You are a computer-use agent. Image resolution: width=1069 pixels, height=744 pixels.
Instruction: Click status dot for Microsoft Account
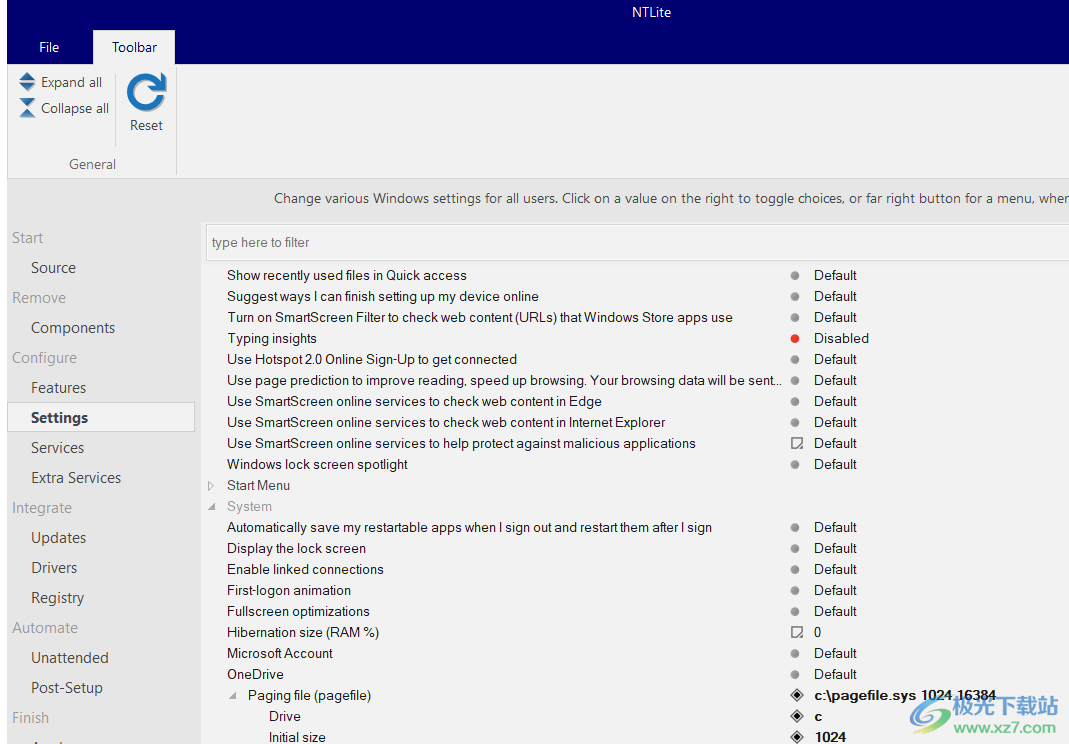(x=795, y=653)
